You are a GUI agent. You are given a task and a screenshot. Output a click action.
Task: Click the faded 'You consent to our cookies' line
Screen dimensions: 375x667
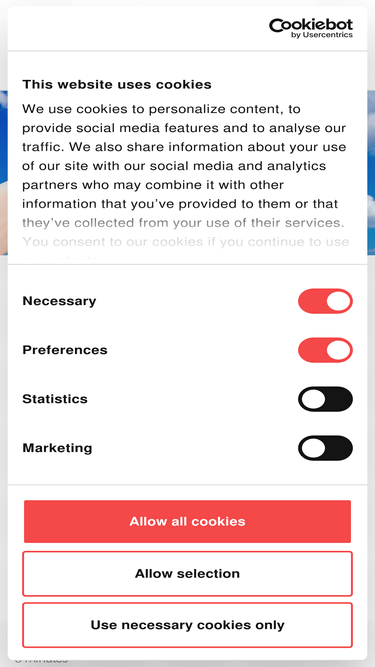tap(185, 242)
